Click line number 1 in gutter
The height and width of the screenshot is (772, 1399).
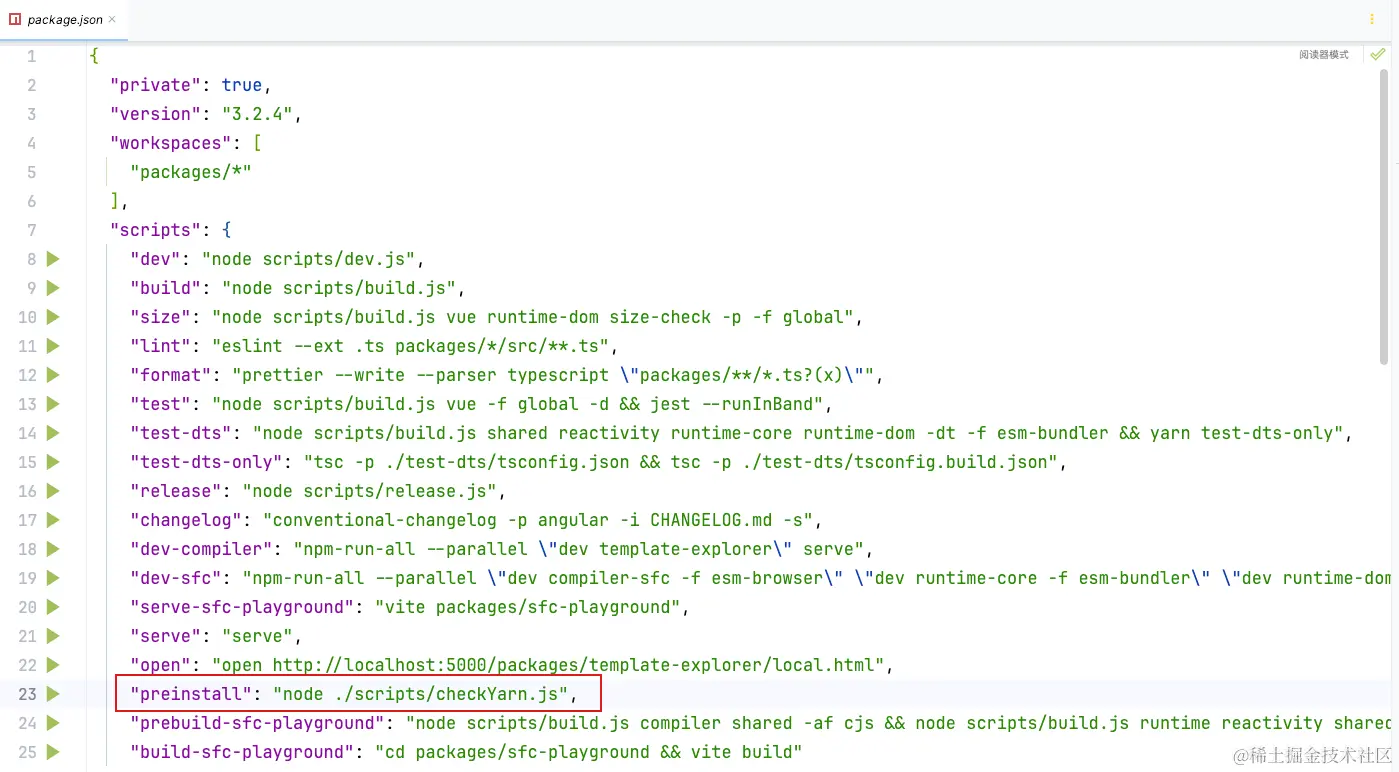pos(32,56)
